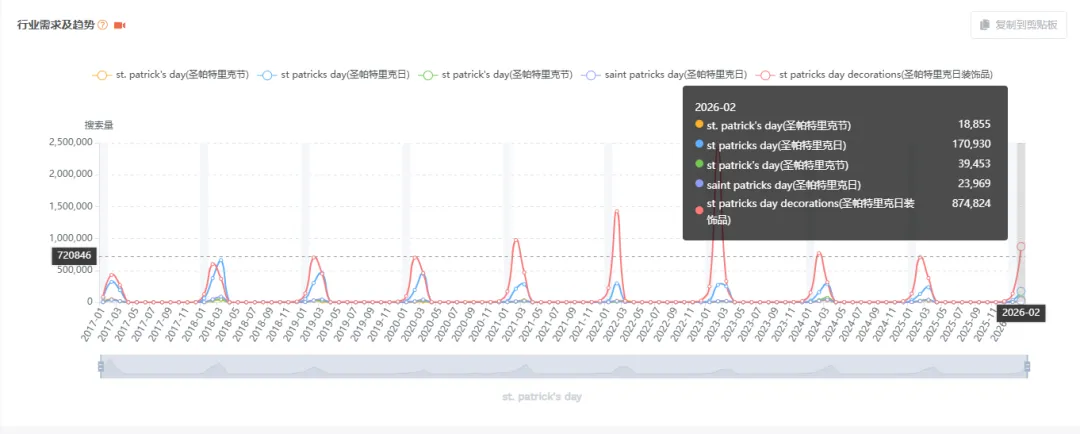Toggle the orange st. patrick's day legend series
1080x434 pixels.
tap(170, 74)
